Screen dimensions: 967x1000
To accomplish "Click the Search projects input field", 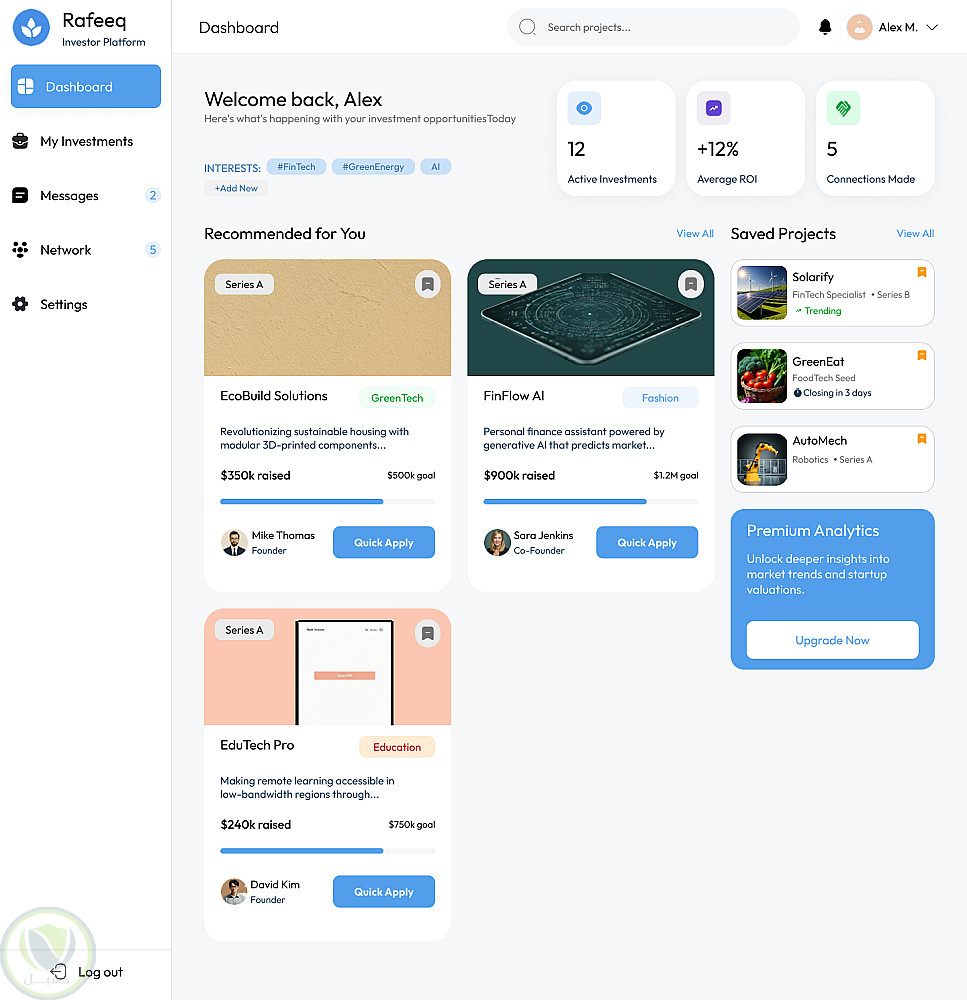I will [x=653, y=27].
